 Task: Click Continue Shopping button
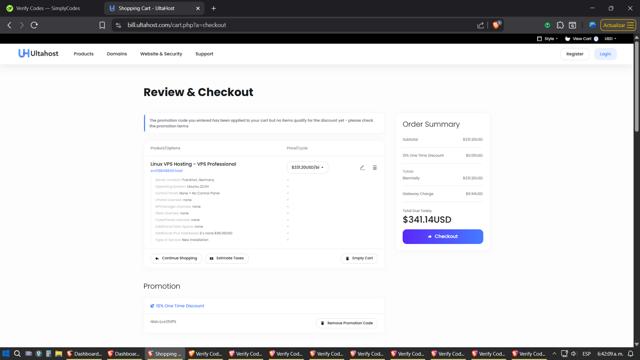coord(176,258)
